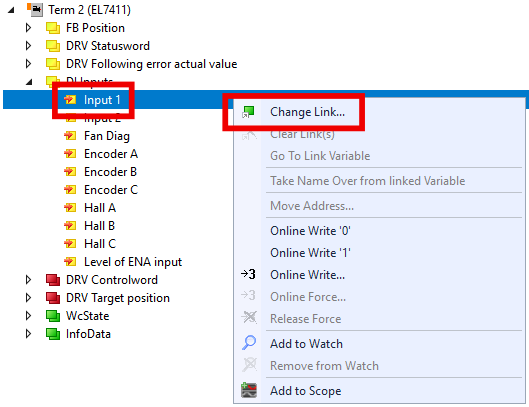Screen dimensions: 529x407
Task: Click the green Change Link icon
Action: [249, 112]
